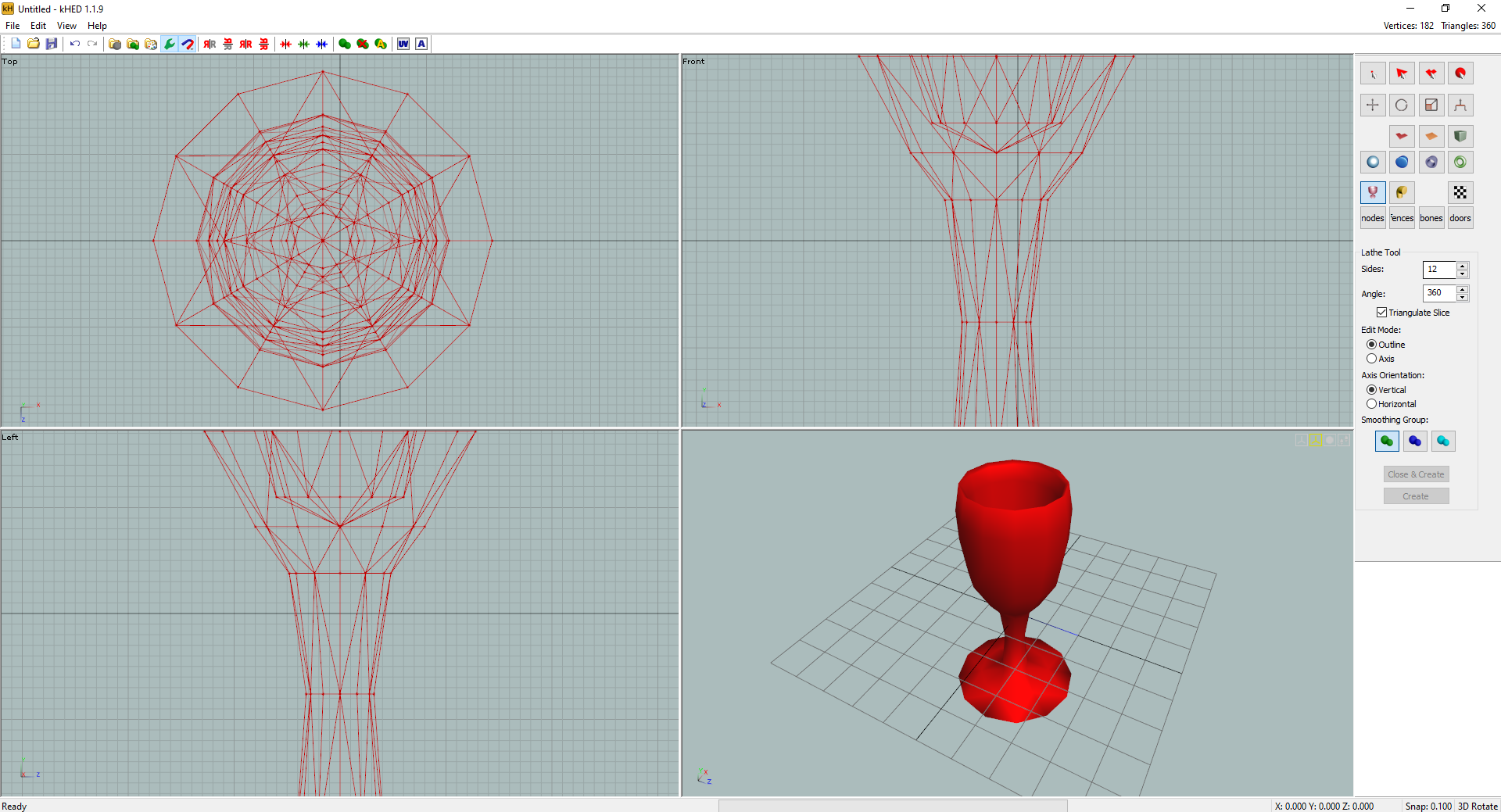Activate the Rotate tool circle icon
Viewport: 1501px width, 812px height.
point(1401,106)
